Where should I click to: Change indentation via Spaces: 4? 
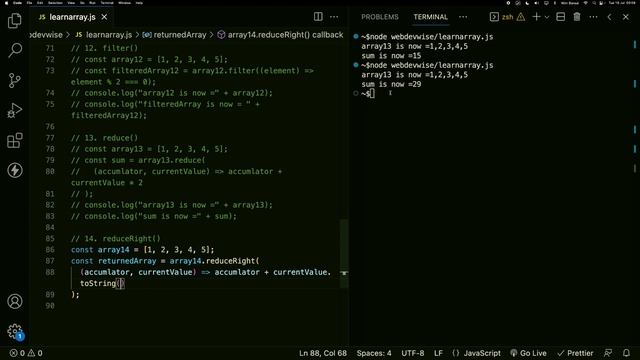click(374, 353)
